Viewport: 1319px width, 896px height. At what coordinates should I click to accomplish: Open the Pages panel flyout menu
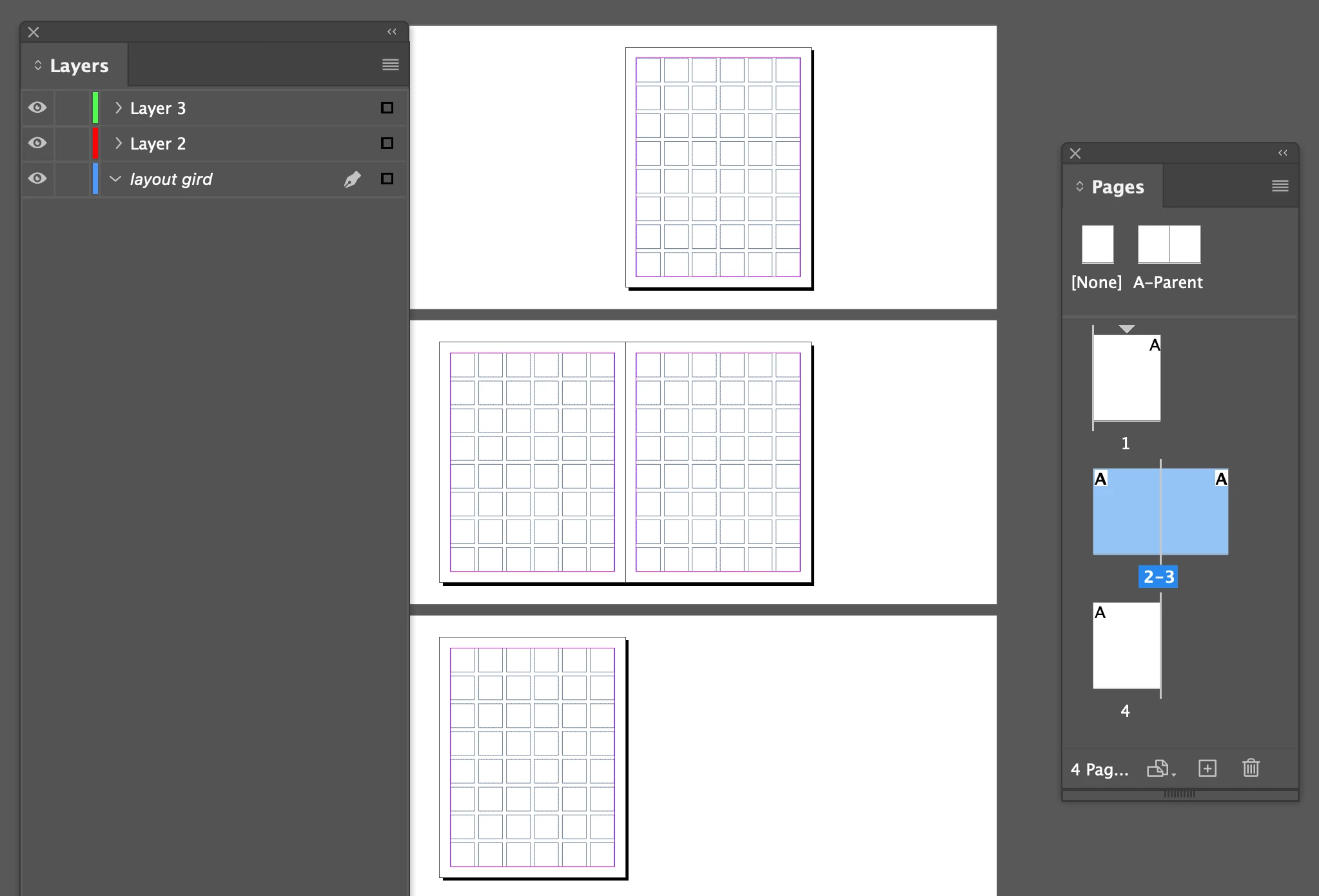1280,186
